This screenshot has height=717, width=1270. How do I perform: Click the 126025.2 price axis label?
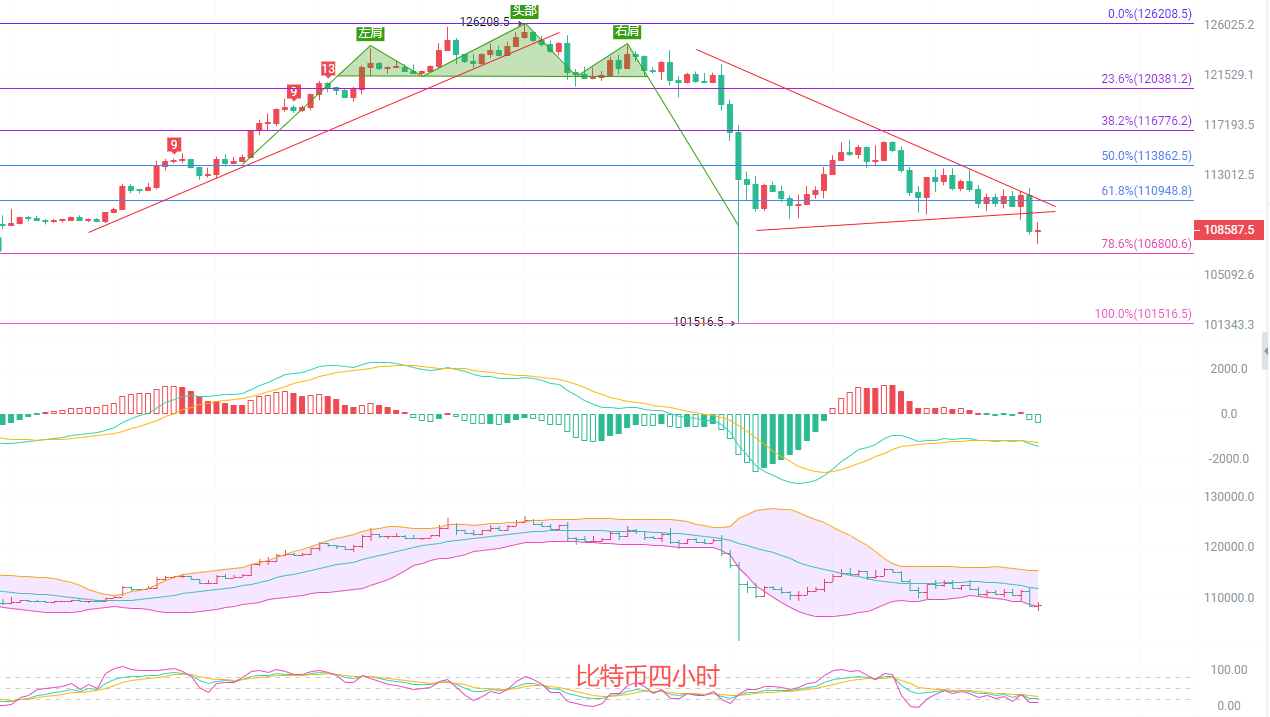point(1228,24)
